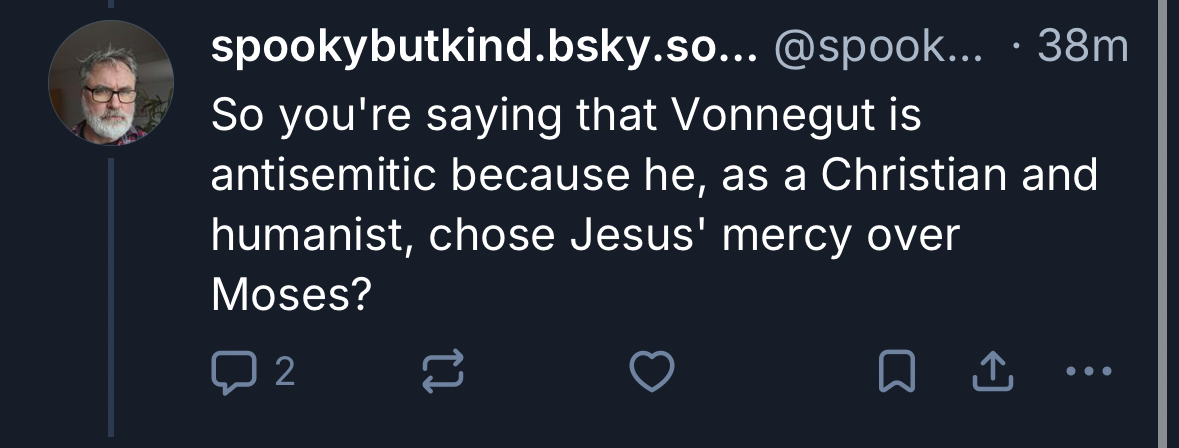Click the bearded man's glasses in avatar
Screen dimensions: 1179x448
pyautogui.click(x=109, y=93)
